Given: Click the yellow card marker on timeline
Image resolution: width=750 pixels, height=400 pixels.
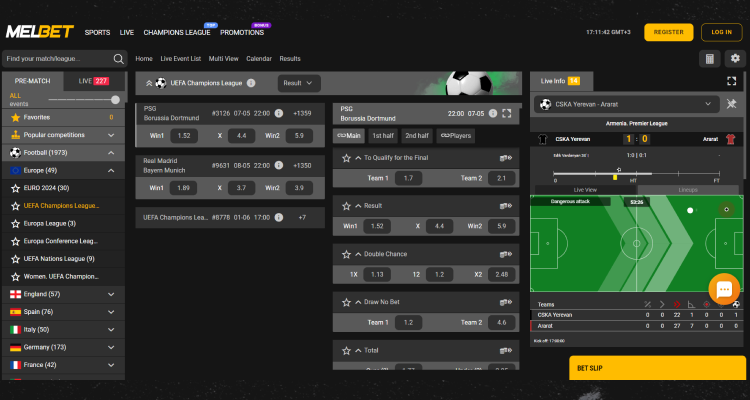Looking at the screenshot, I should (x=615, y=177).
